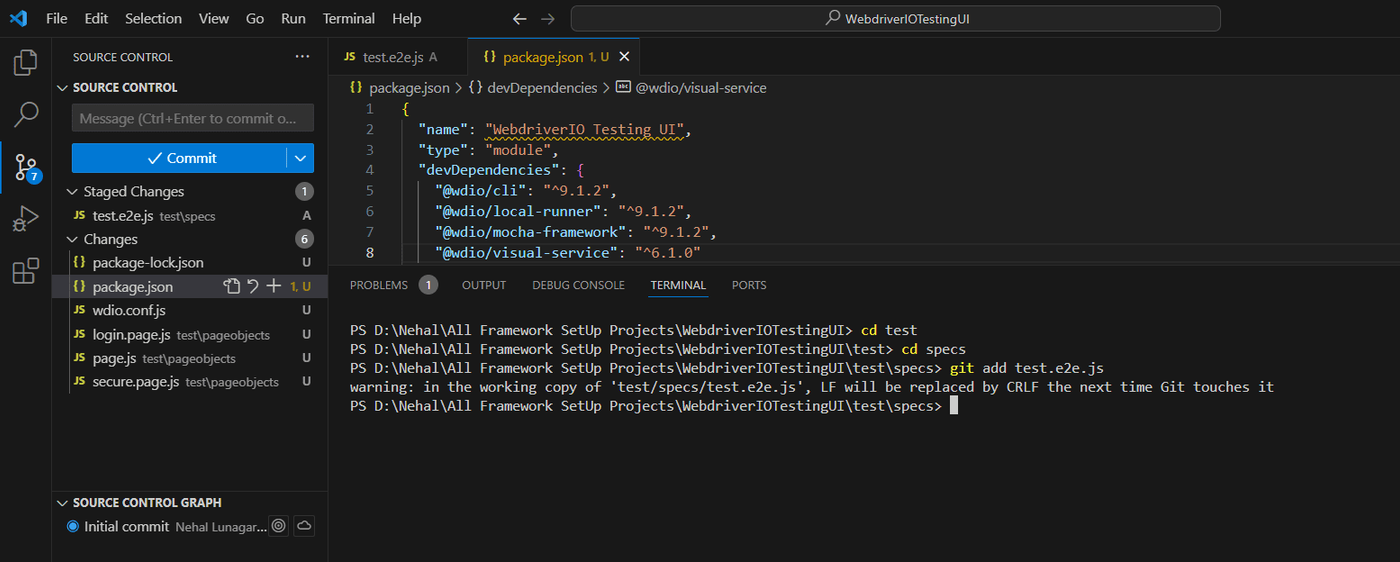Image resolution: width=1400 pixels, height=562 pixels.
Task: Open the Source Control view icon
Action: click(25, 167)
